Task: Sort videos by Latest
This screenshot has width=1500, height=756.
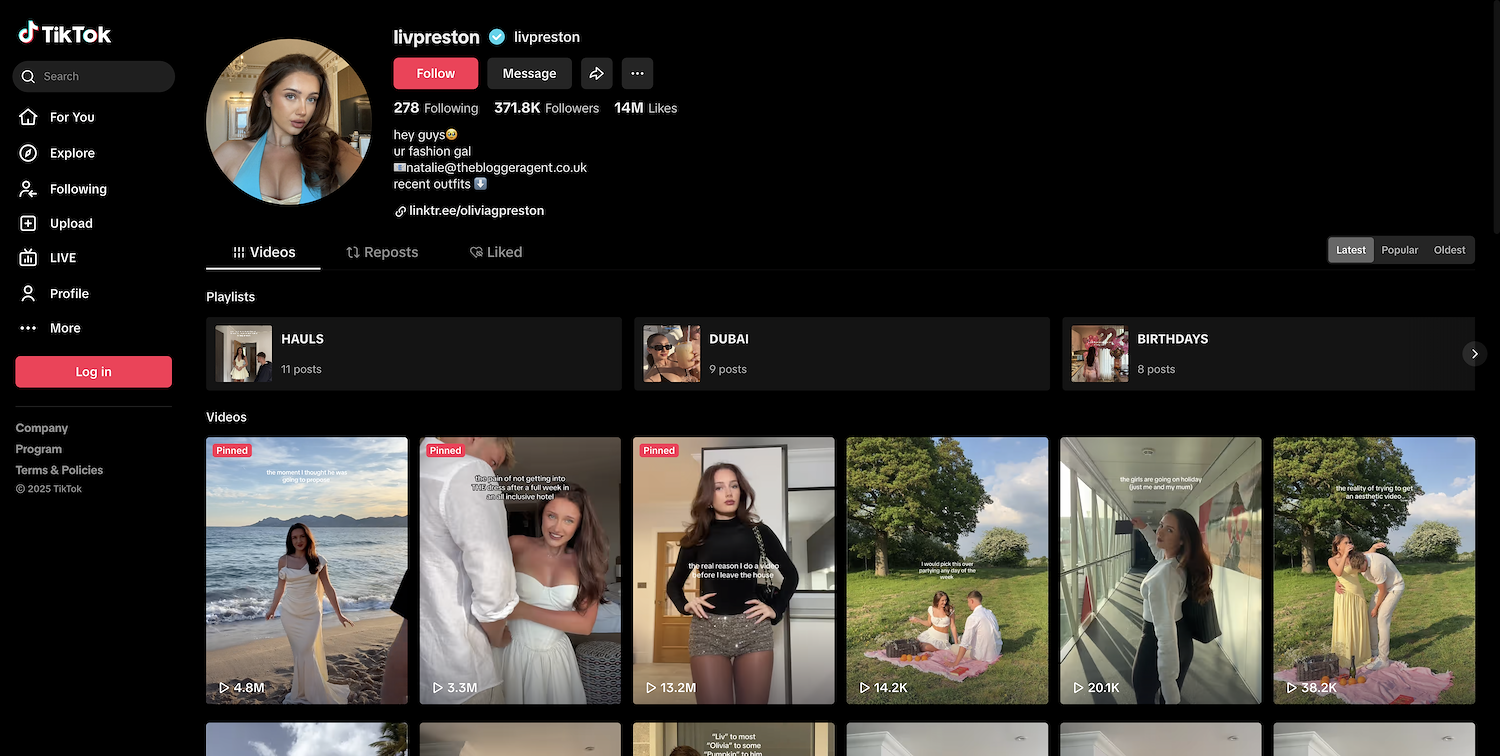Action: click(x=1351, y=250)
